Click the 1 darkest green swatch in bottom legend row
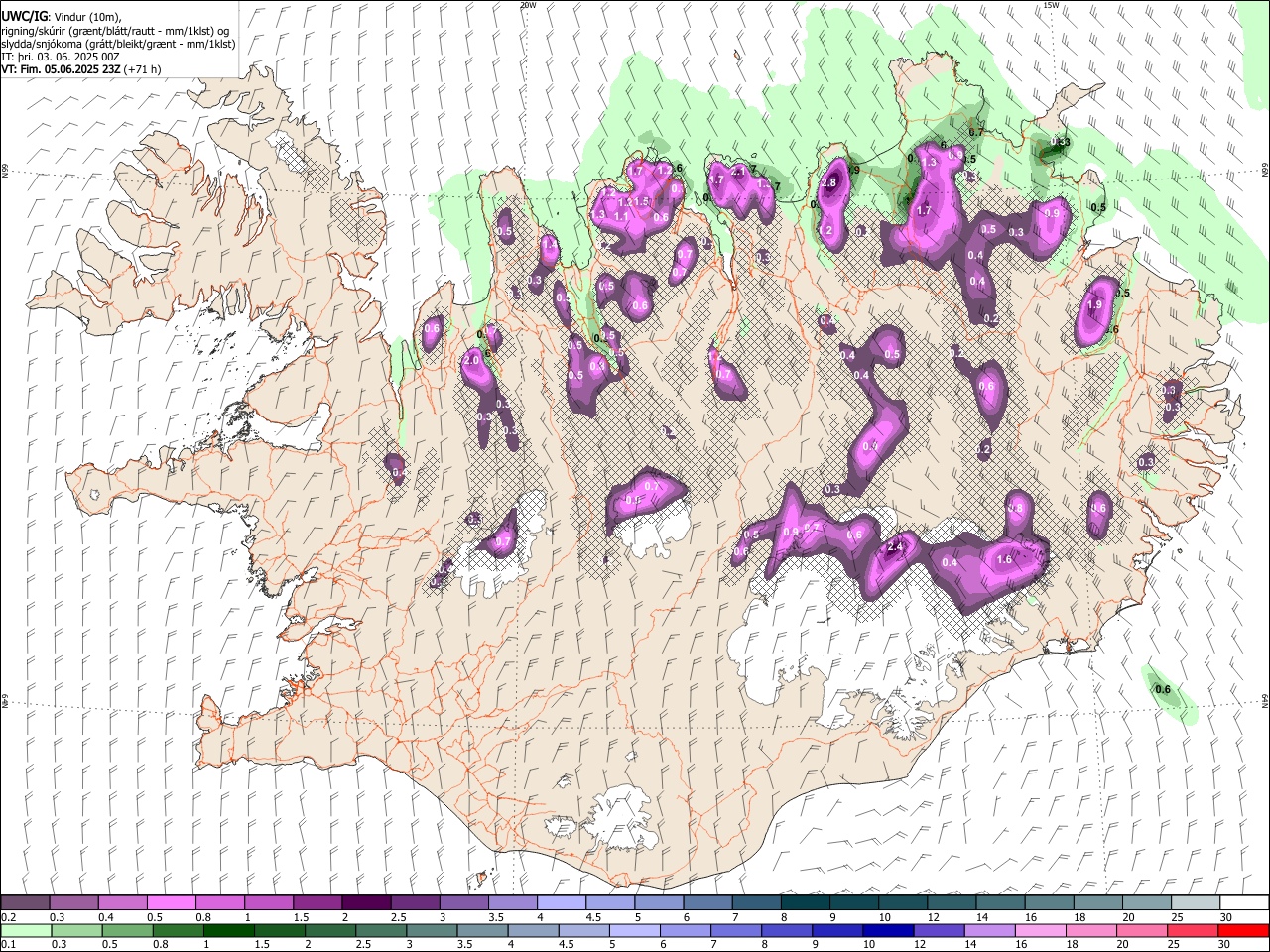Screen dimensions: 1270x952 coord(229,930)
